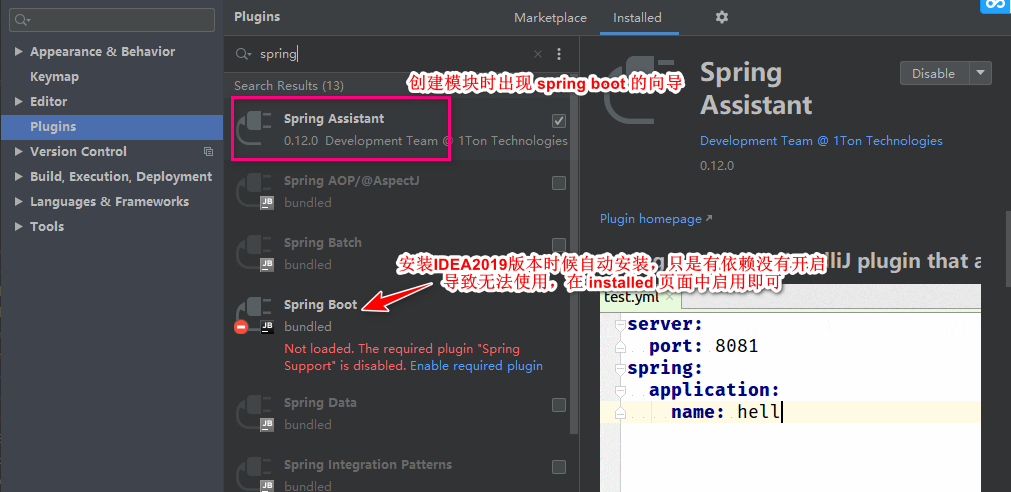This screenshot has width=1011, height=492.
Task: Expand the Version Control node
Action: [19, 152]
